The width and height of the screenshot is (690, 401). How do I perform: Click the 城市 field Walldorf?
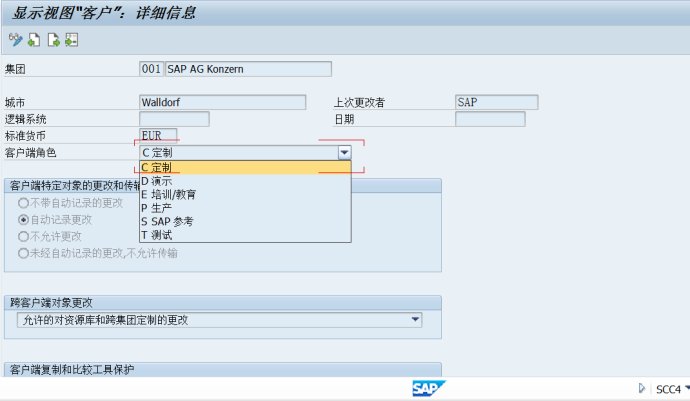click(223, 103)
